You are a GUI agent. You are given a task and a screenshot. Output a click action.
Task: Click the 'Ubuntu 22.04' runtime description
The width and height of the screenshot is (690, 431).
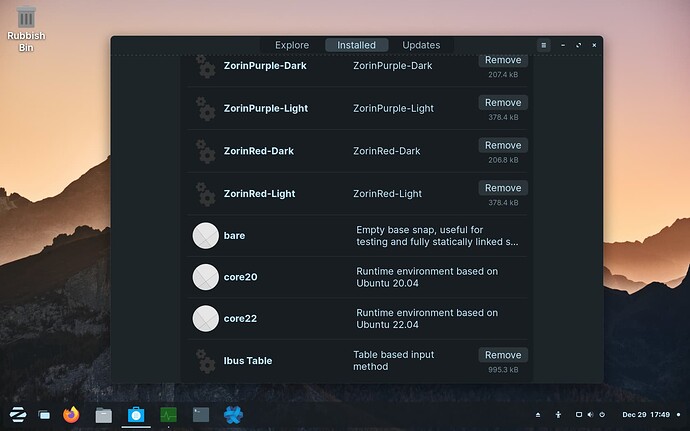click(x=427, y=318)
